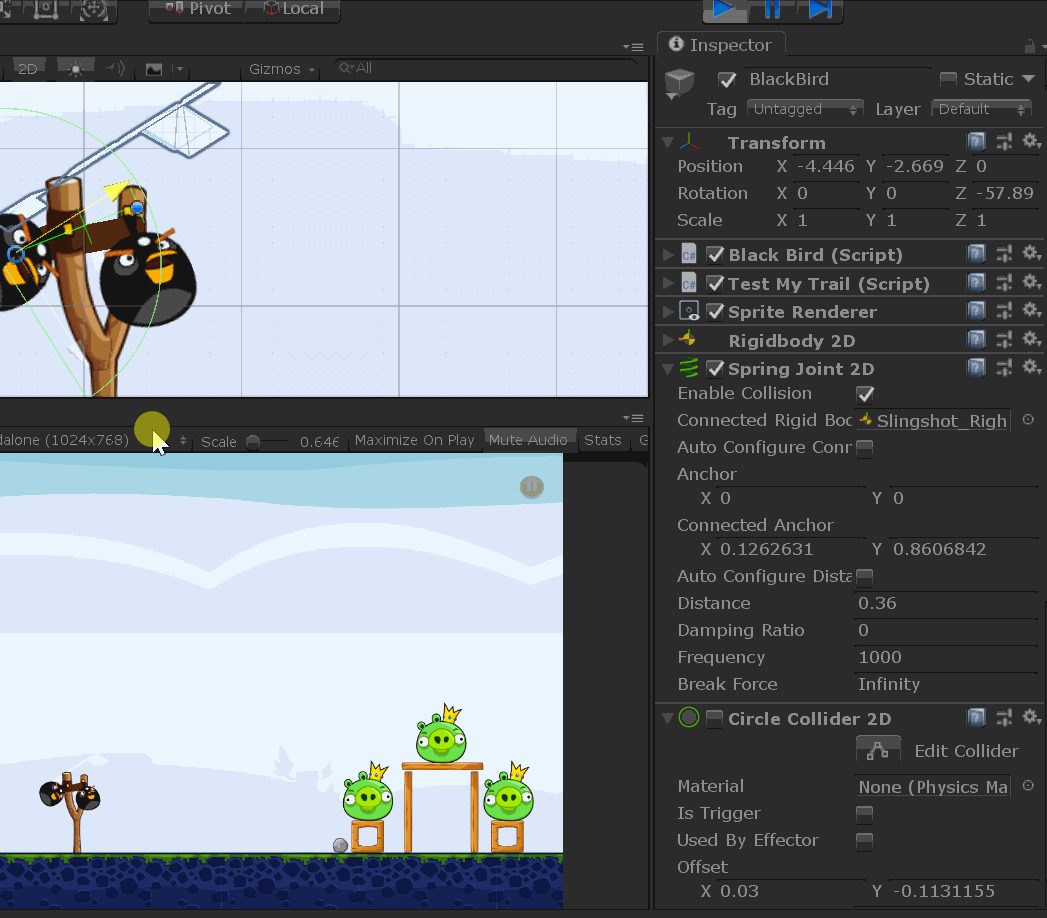Viewport: 1047px width, 918px height.
Task: Click Distance value 0.36
Action: pos(946,604)
